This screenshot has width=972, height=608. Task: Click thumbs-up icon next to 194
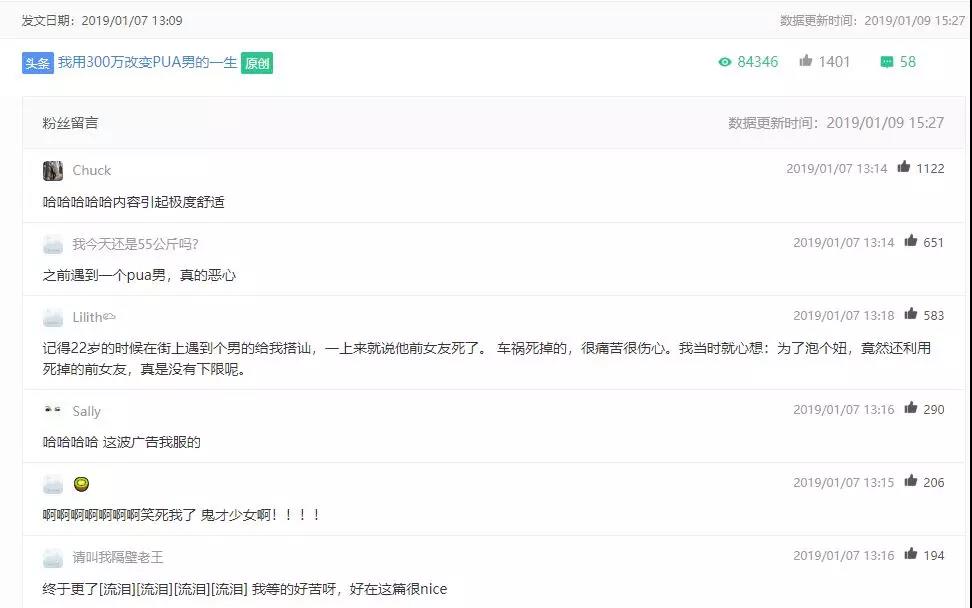click(x=911, y=553)
